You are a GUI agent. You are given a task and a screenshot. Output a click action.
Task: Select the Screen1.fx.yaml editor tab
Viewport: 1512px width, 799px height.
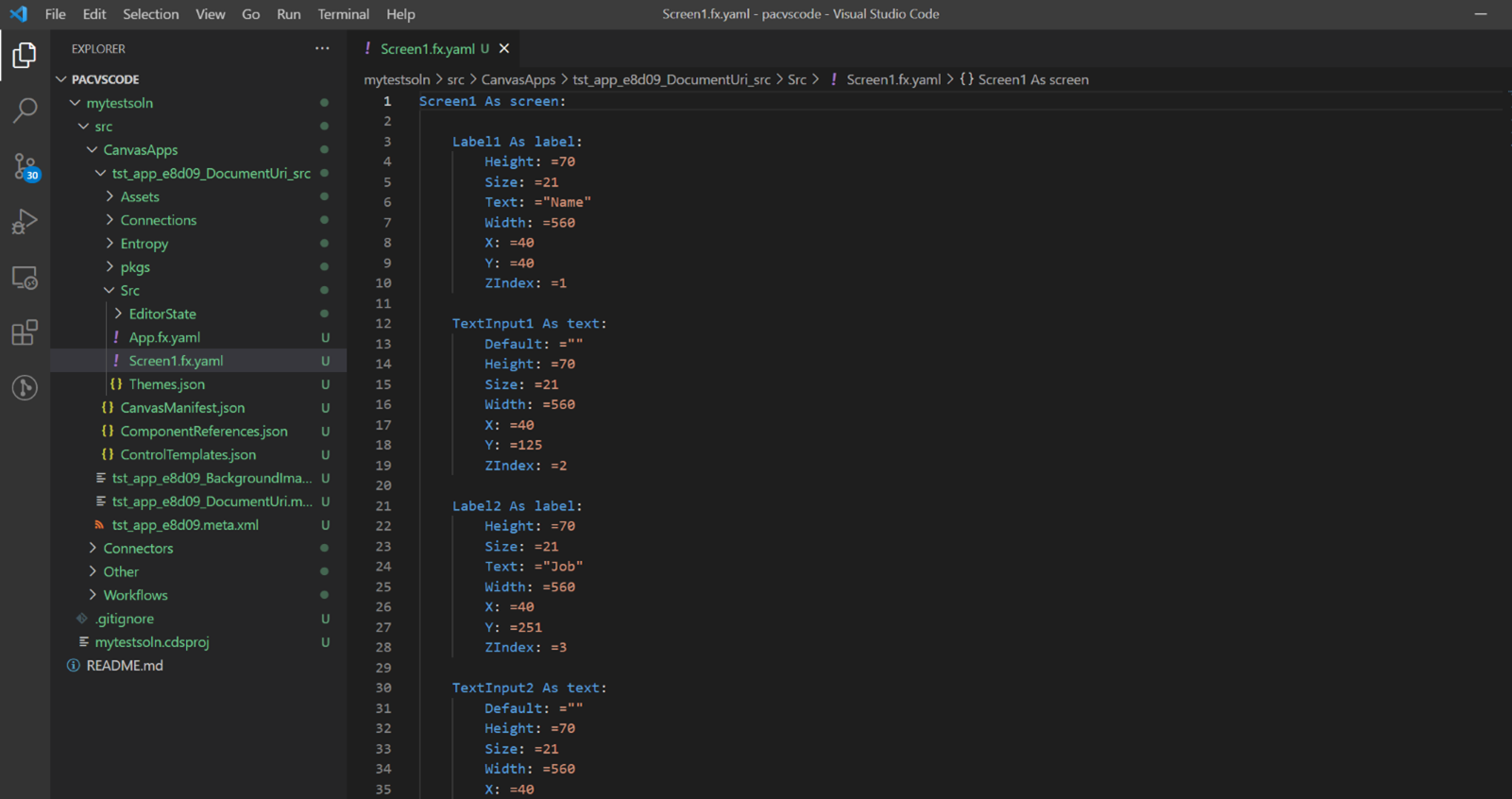[x=427, y=48]
